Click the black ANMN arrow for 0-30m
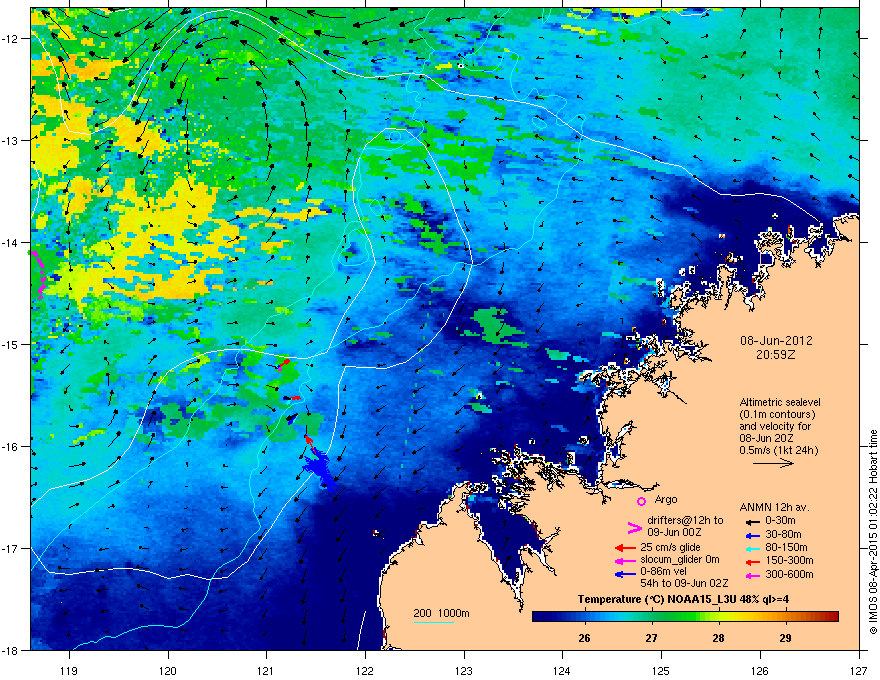The height and width of the screenshot is (680, 880). (752, 521)
